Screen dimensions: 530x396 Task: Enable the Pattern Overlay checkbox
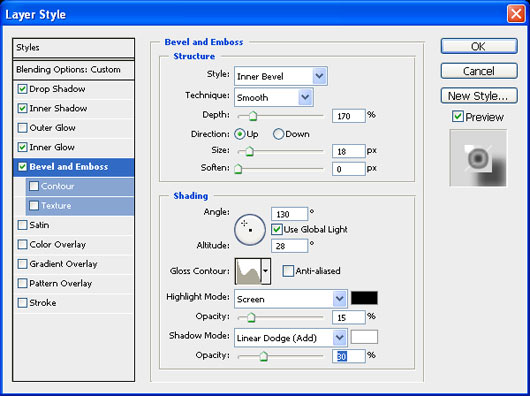click(22, 283)
